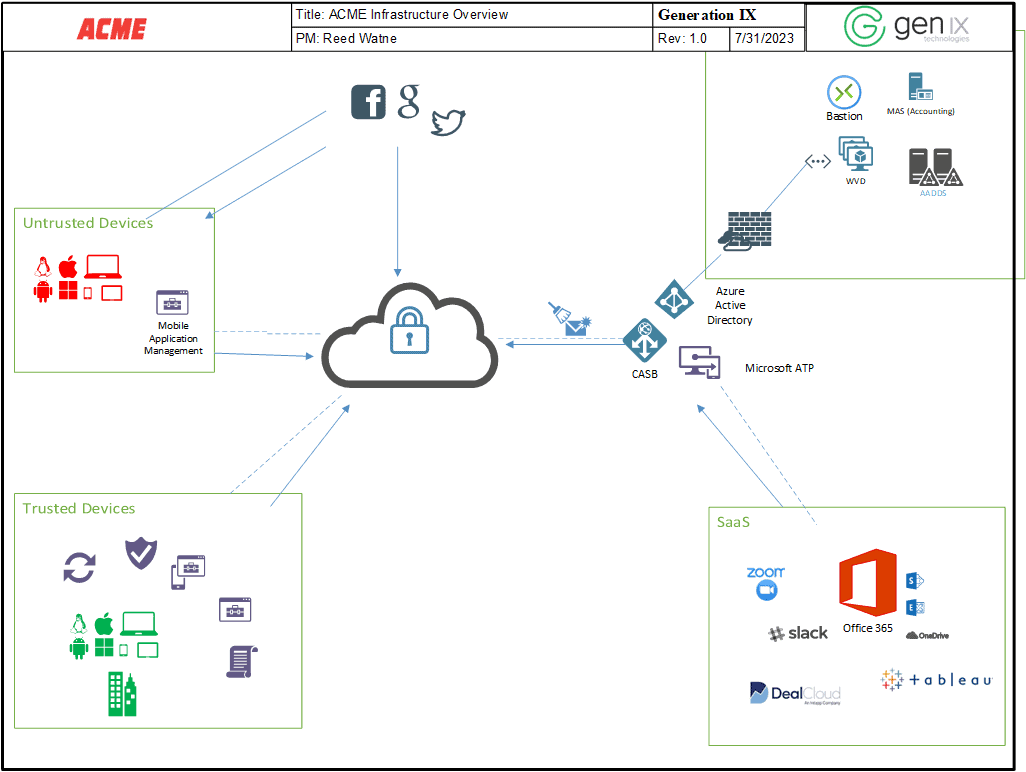This screenshot has width=1026, height=772.
Task: Click the connector arrows icon near WVD
Action: [818, 161]
